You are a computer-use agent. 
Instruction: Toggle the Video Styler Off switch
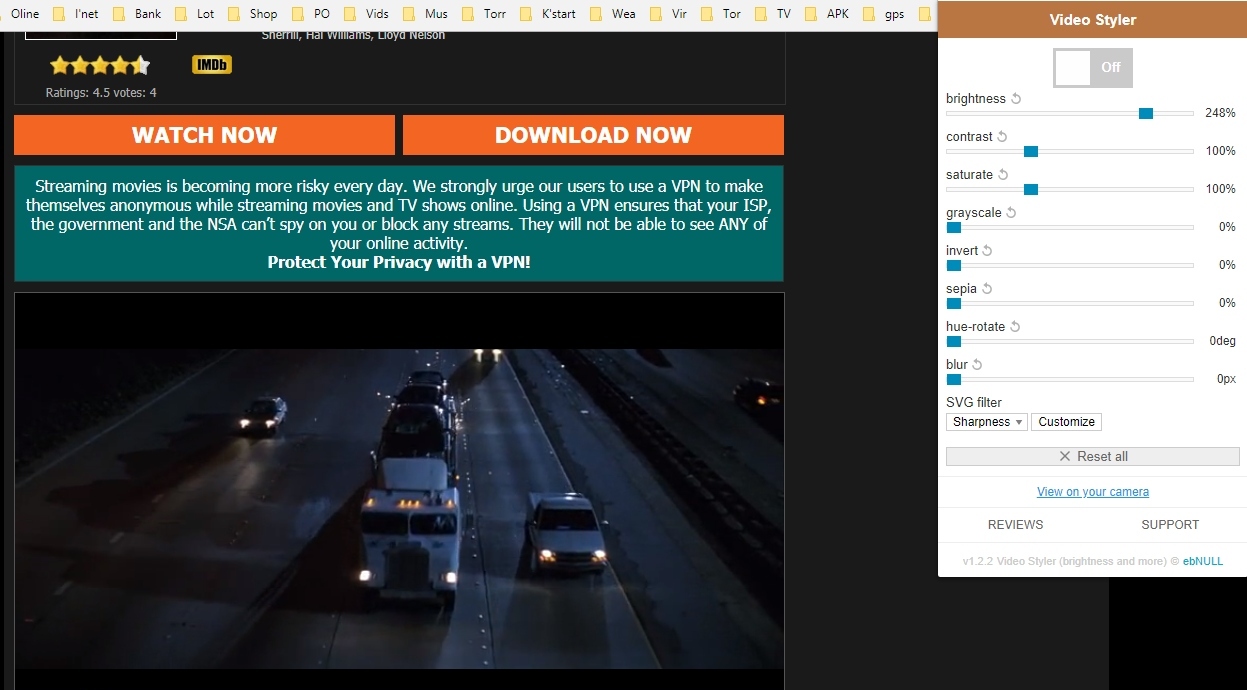[1092, 68]
